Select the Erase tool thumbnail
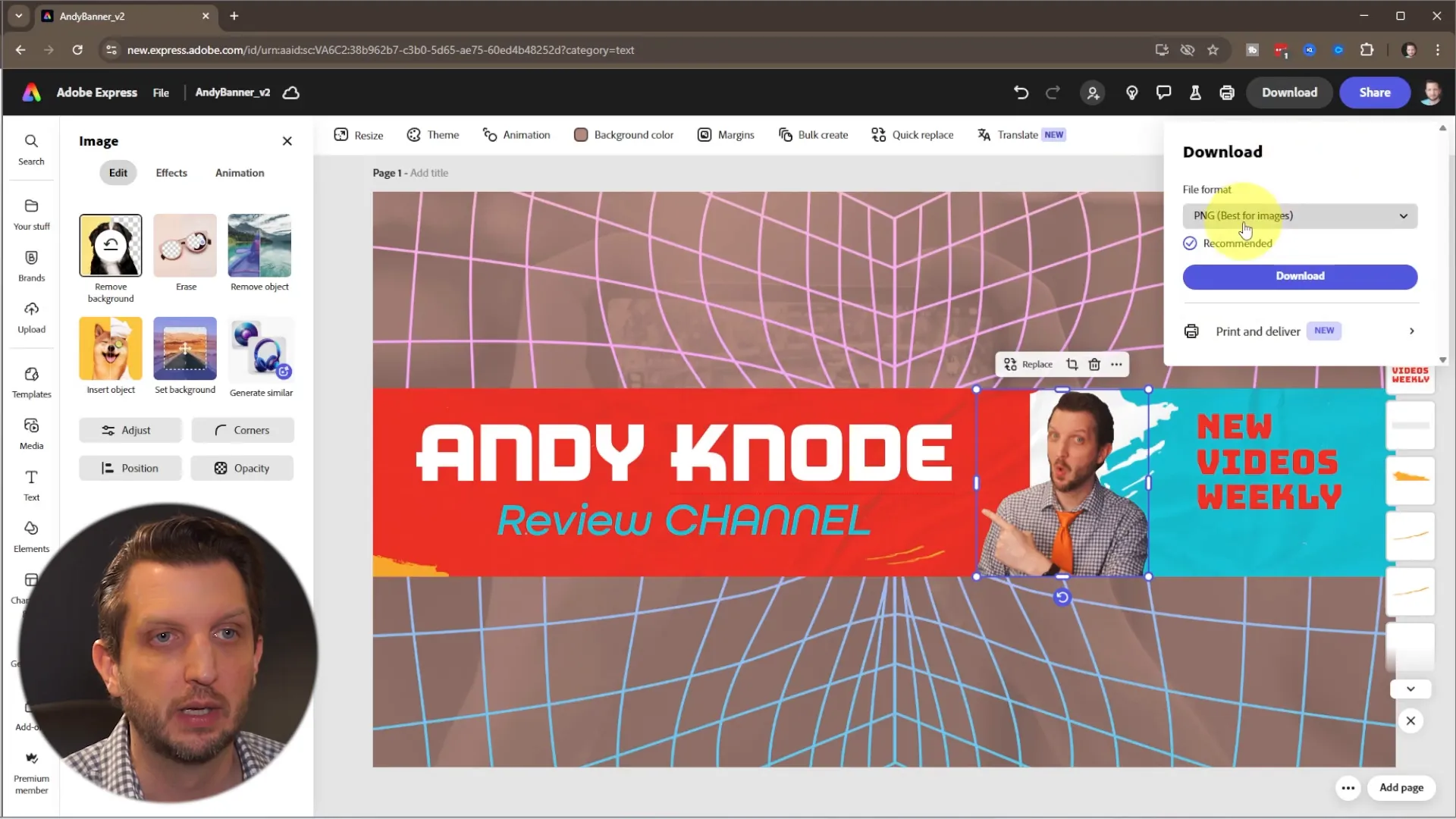The height and width of the screenshot is (819, 1456). pyautogui.click(x=185, y=246)
